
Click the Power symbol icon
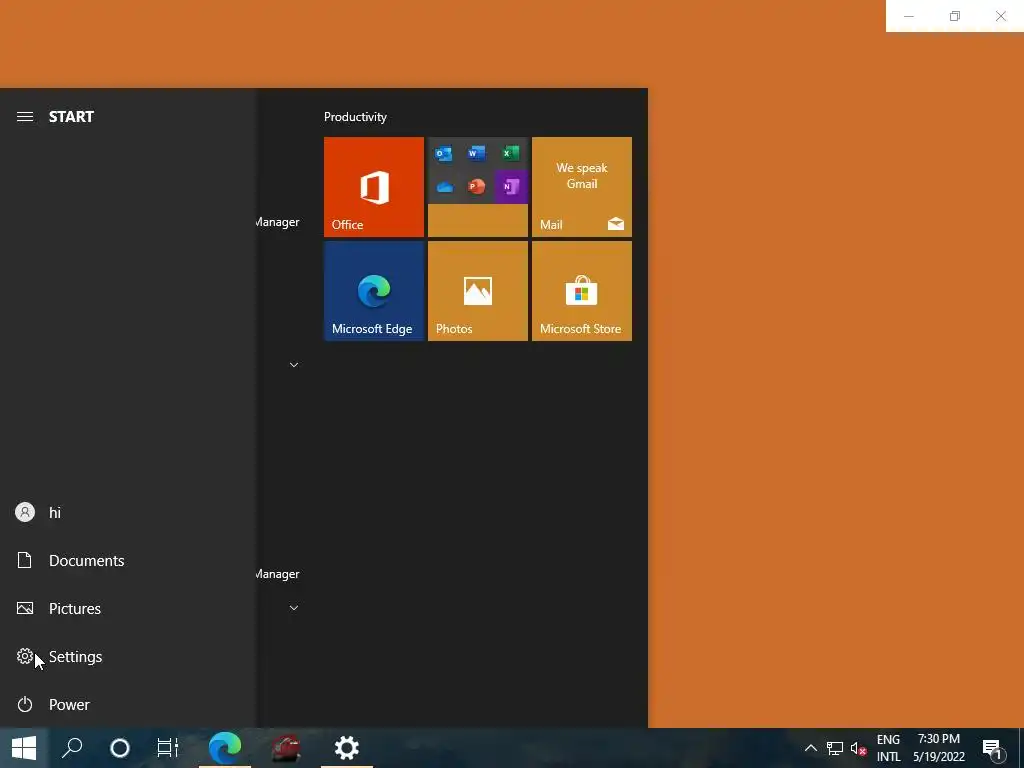tap(25, 705)
